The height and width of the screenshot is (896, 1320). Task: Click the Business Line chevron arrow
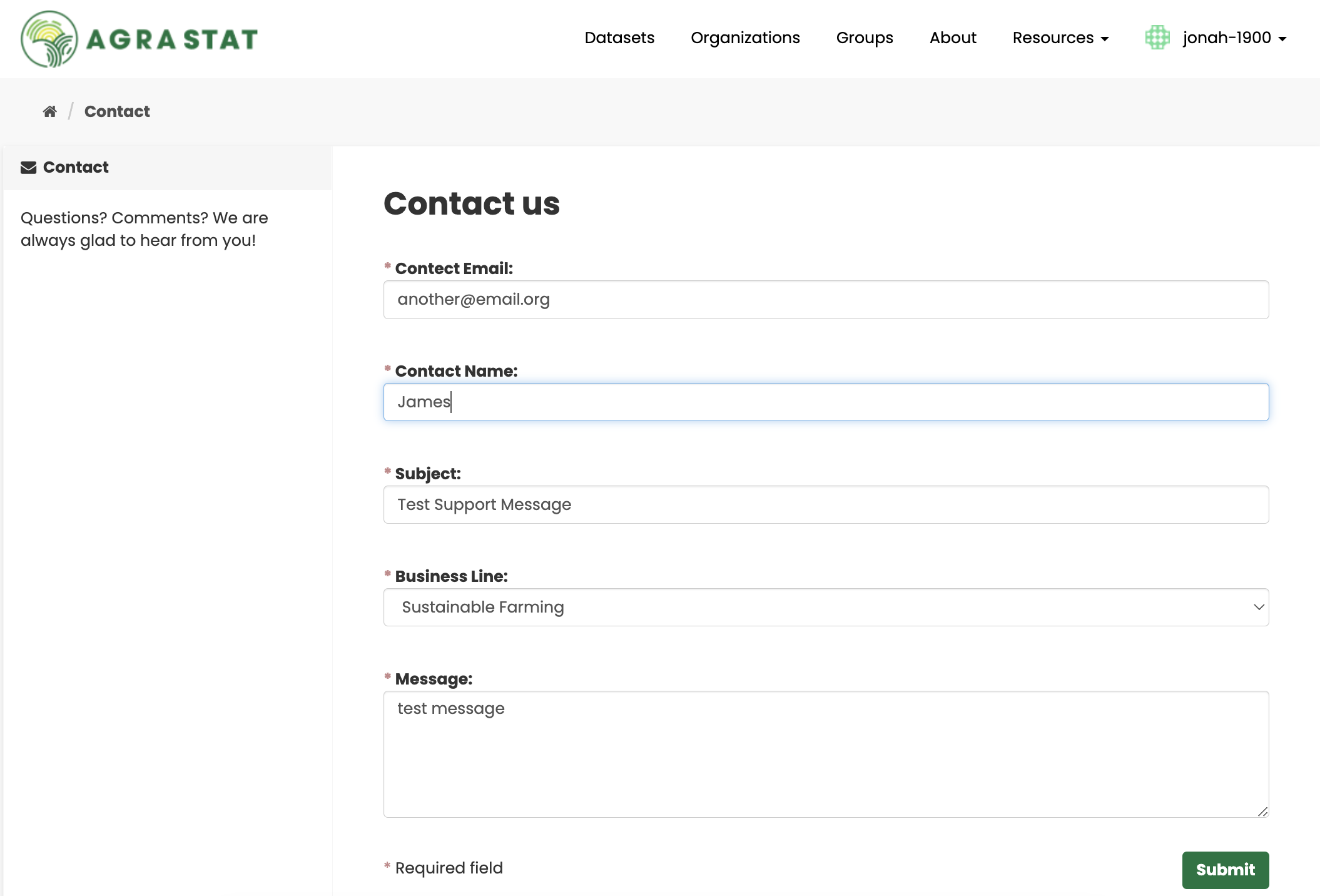(1259, 607)
